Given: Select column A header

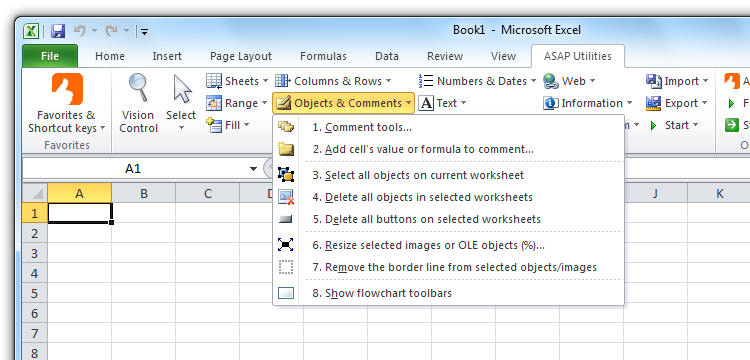Looking at the screenshot, I should point(79,193).
